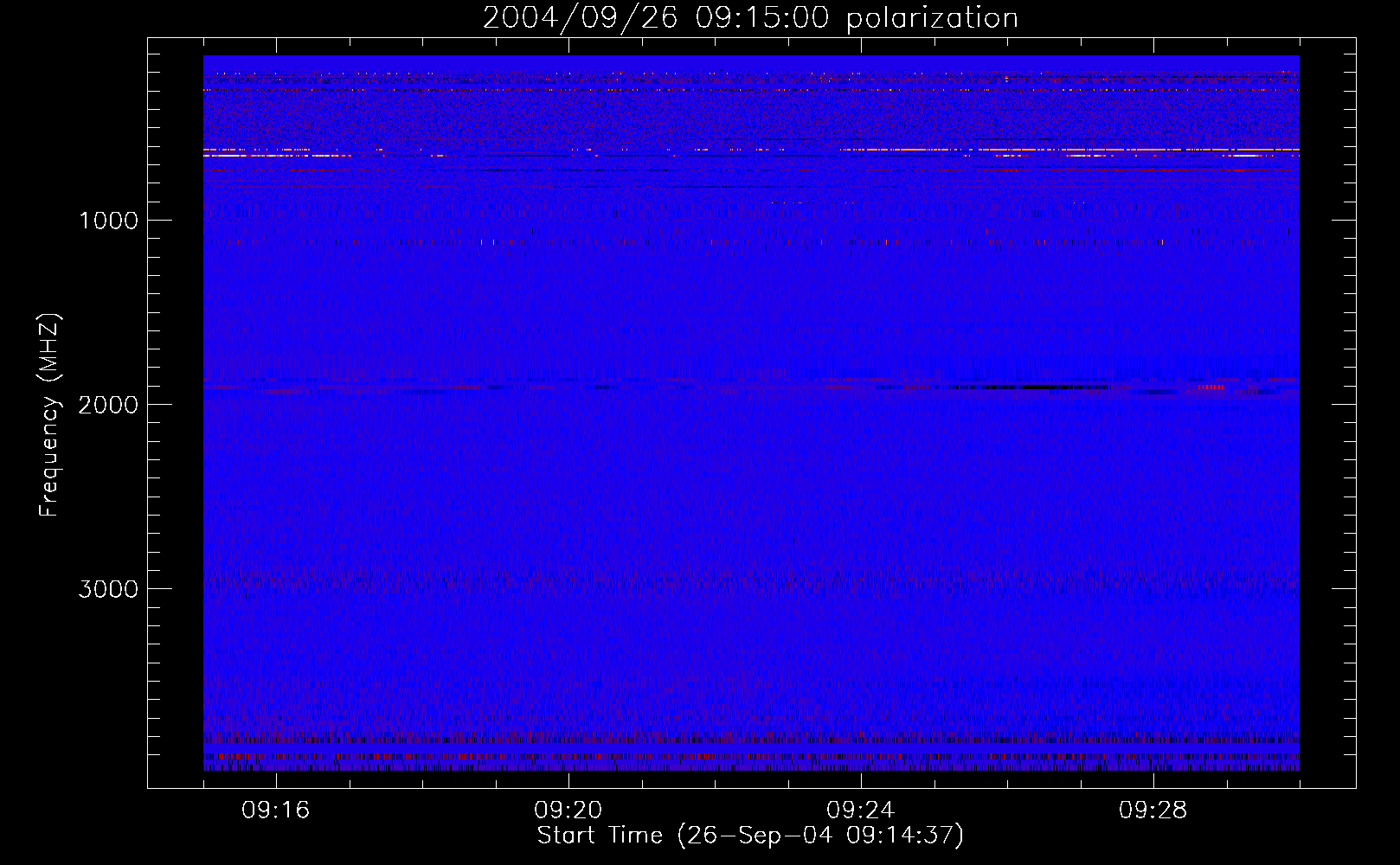Image resolution: width=1400 pixels, height=865 pixels.
Task: Click the 09:20 time tick label
Action: pyautogui.click(x=568, y=811)
